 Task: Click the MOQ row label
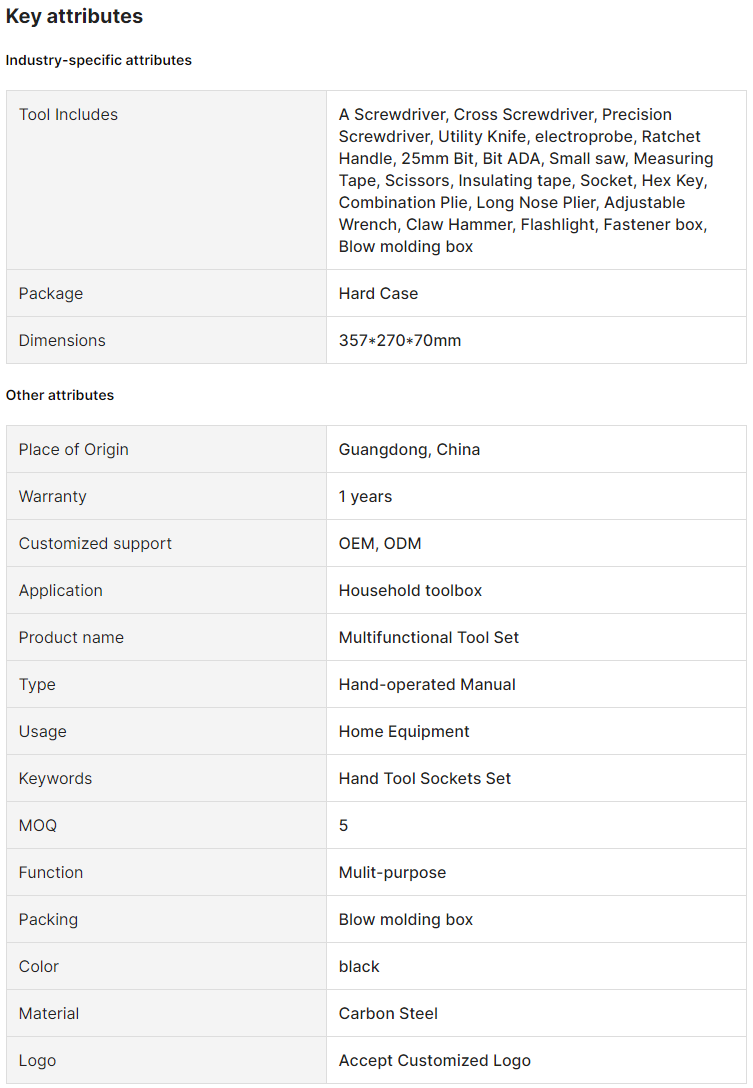38,826
